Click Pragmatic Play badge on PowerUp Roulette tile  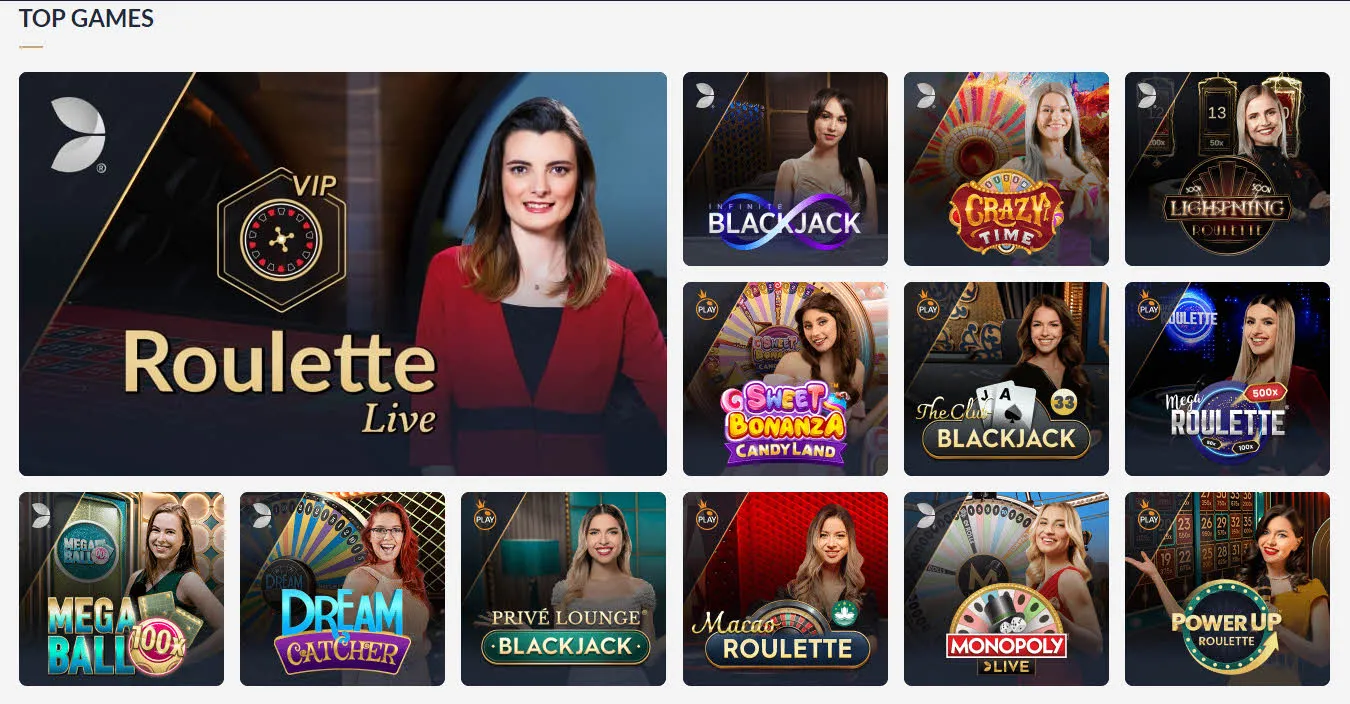point(1149,515)
